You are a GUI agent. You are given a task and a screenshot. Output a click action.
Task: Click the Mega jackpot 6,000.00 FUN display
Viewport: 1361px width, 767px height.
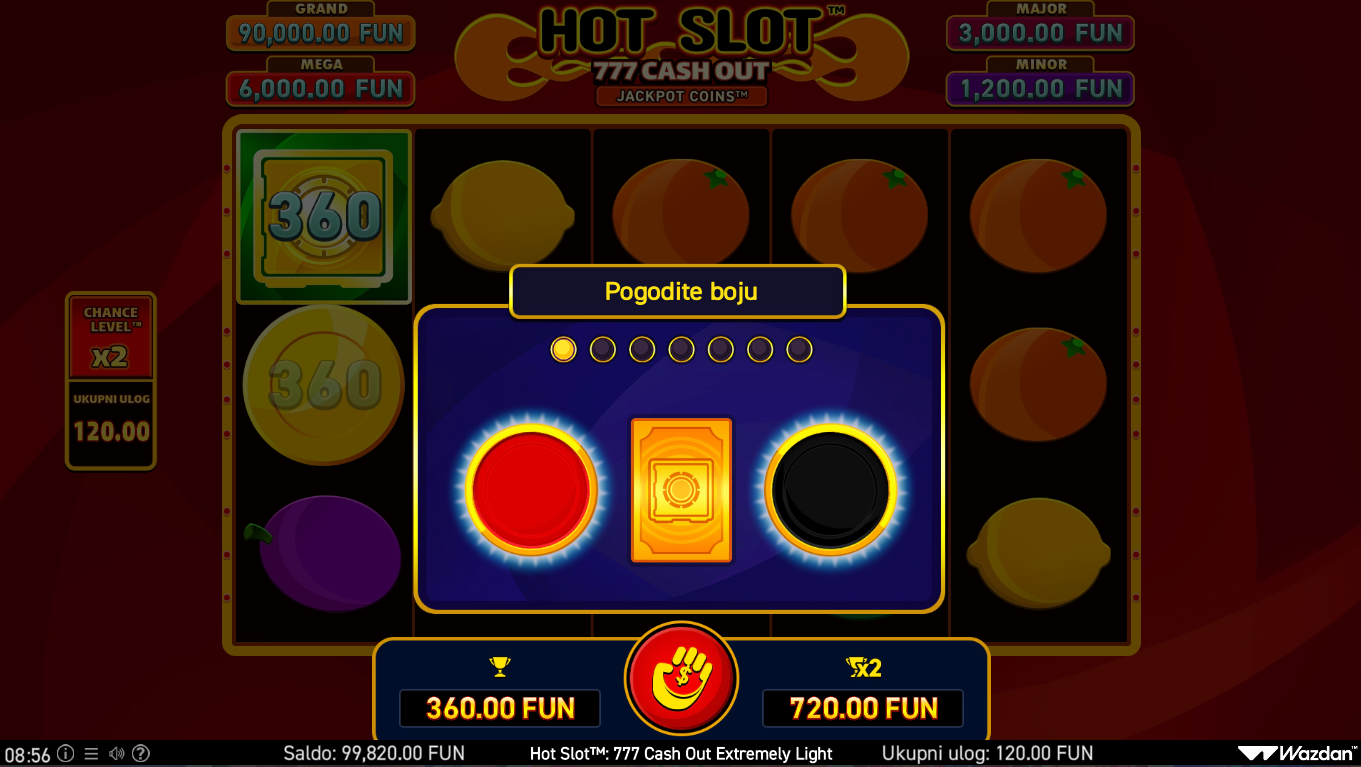point(321,88)
